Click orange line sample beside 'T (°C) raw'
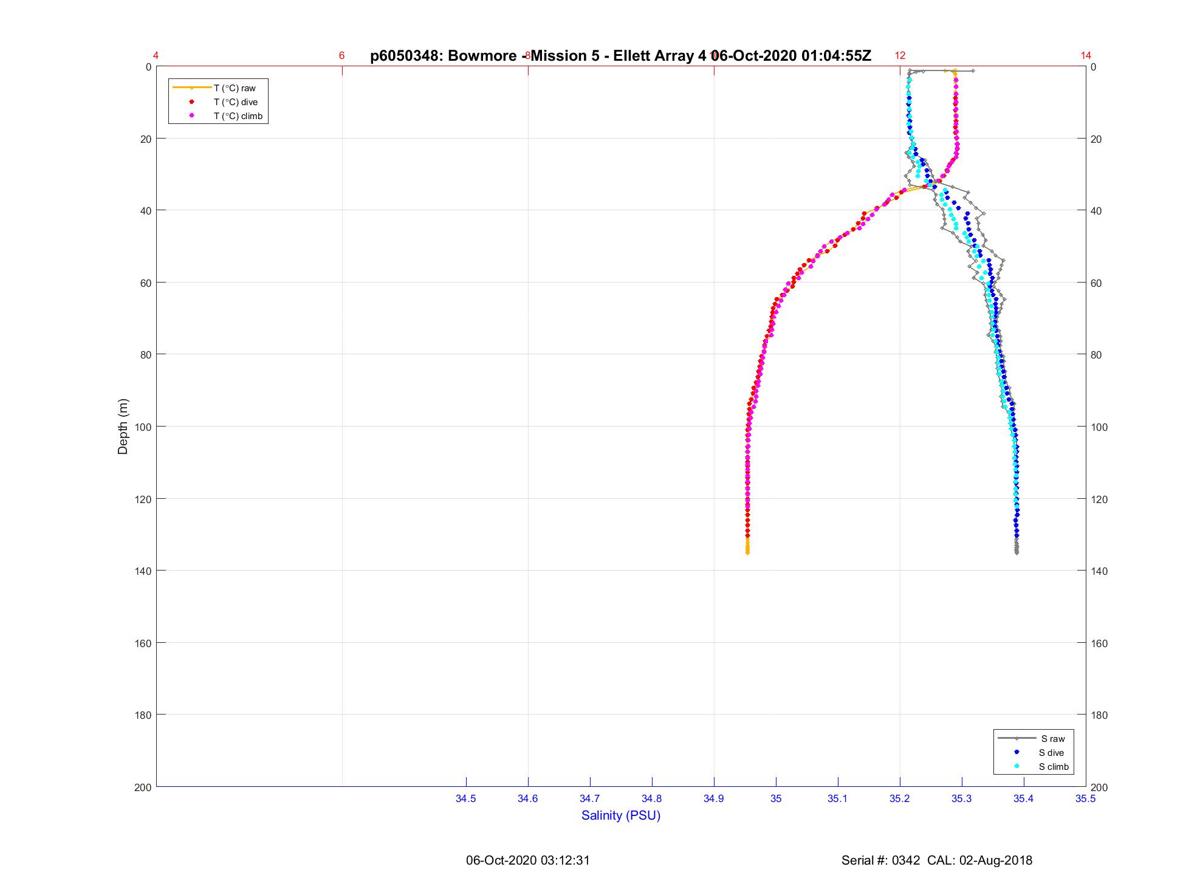Screen dimensions: 1200x885 [x=191, y=88]
